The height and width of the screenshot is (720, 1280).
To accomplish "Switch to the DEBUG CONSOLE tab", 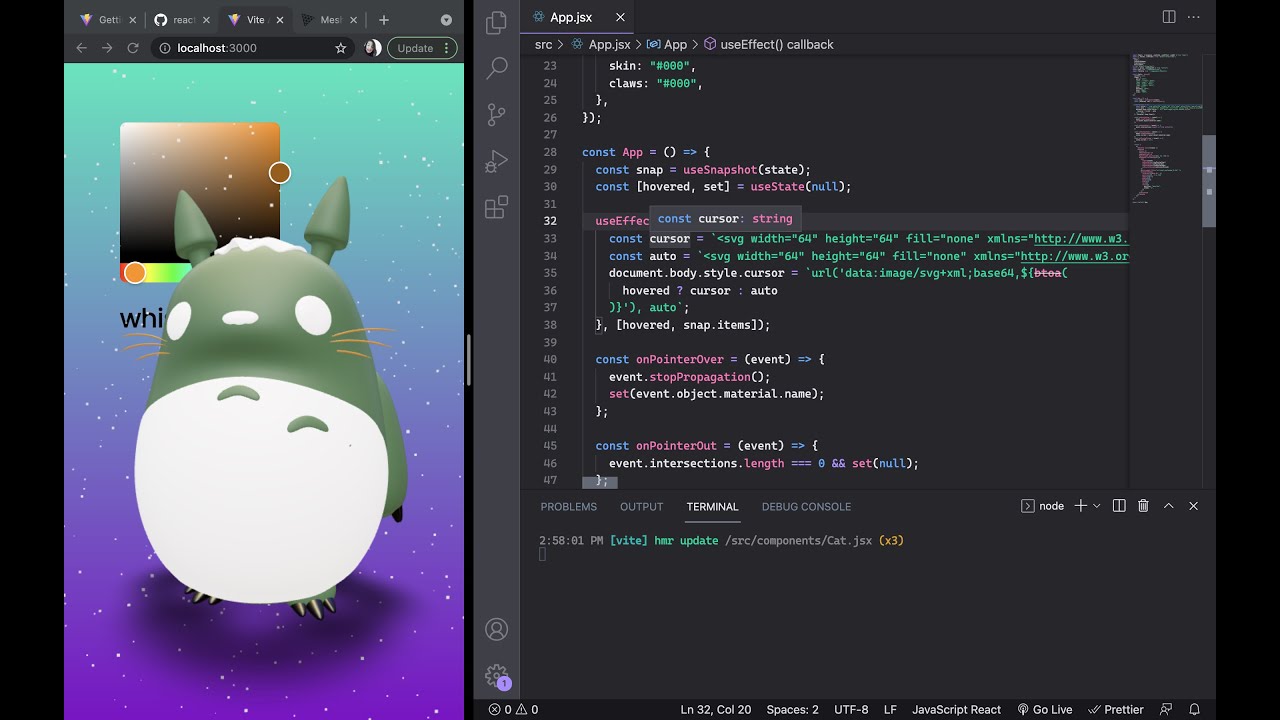I will (806, 507).
